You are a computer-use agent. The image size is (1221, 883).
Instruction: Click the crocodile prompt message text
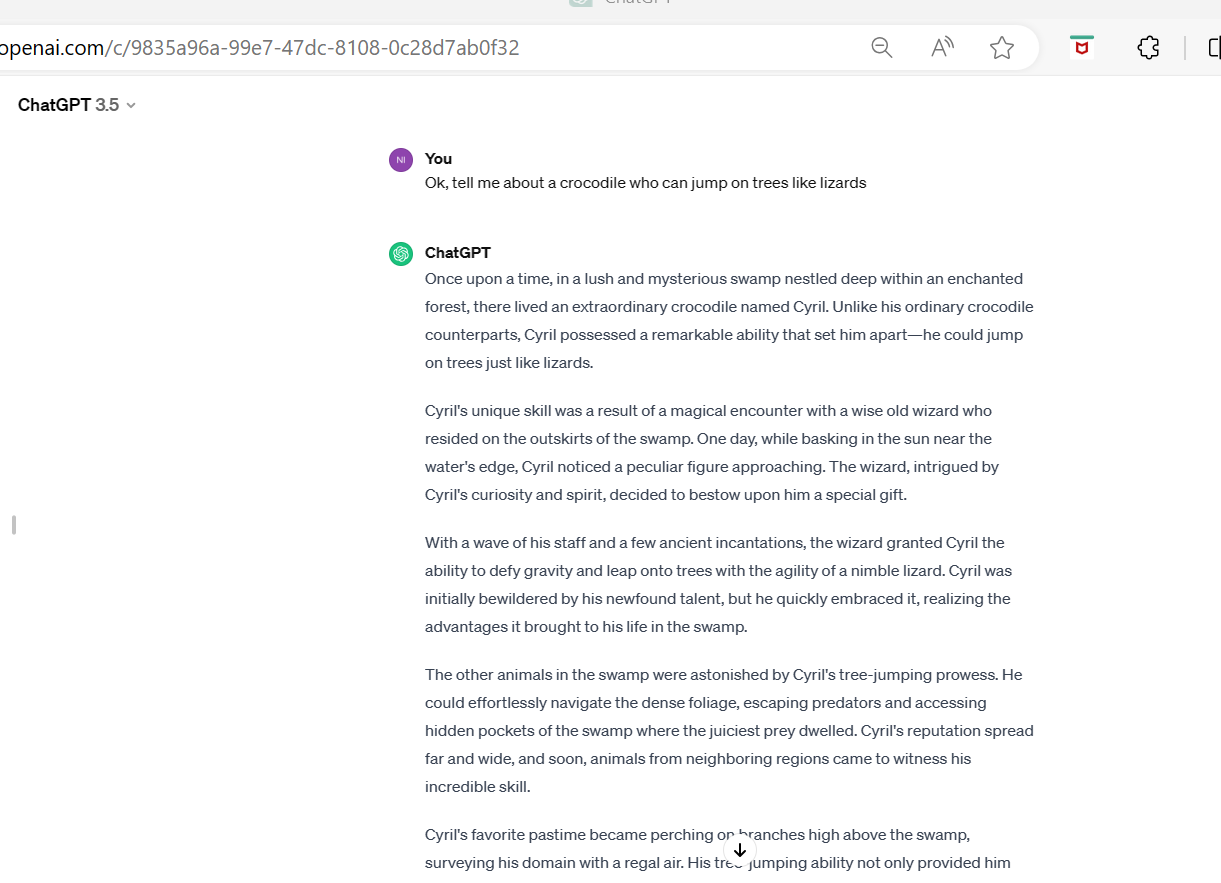pyautogui.click(x=645, y=183)
